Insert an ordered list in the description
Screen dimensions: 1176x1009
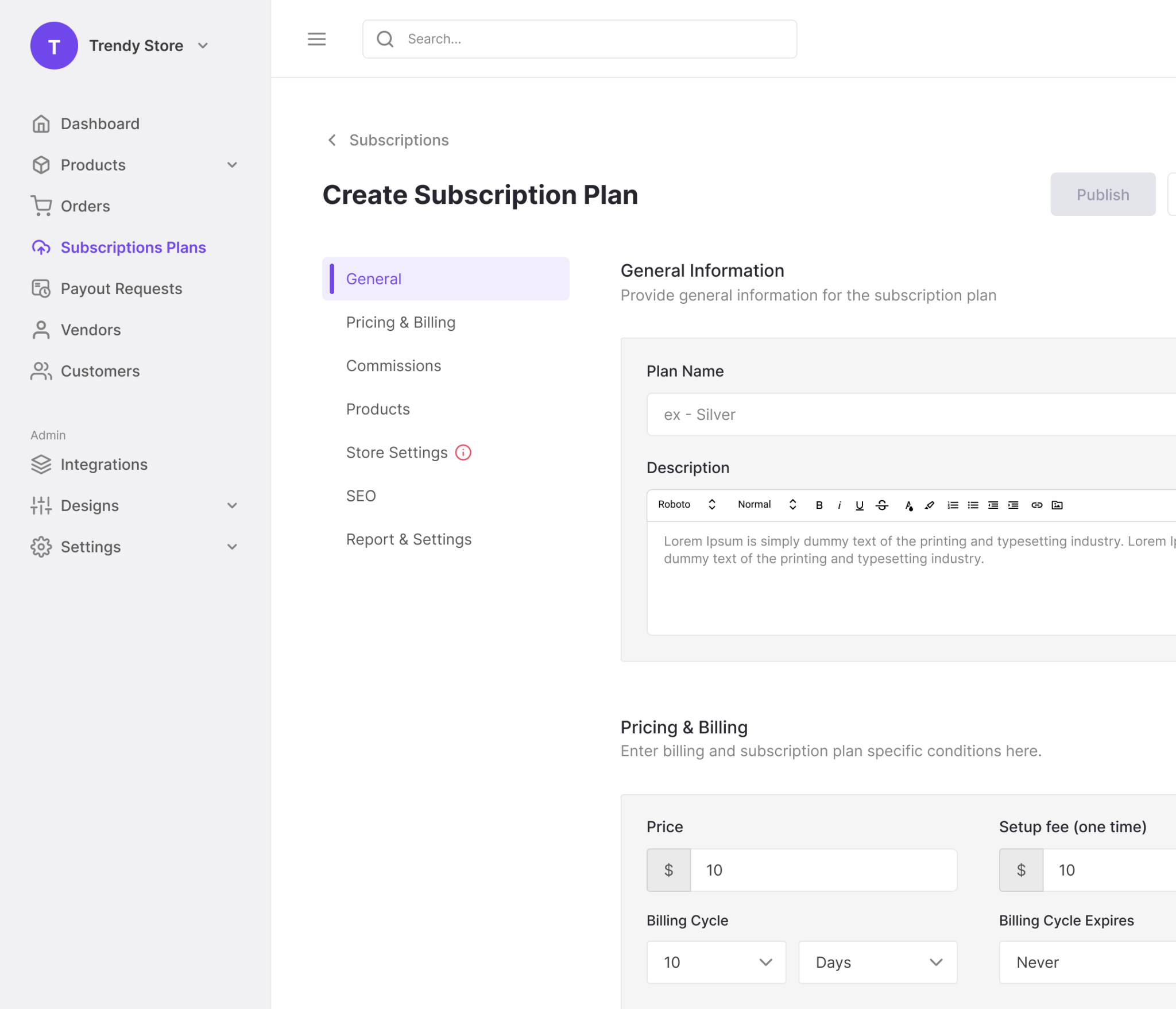(x=953, y=505)
